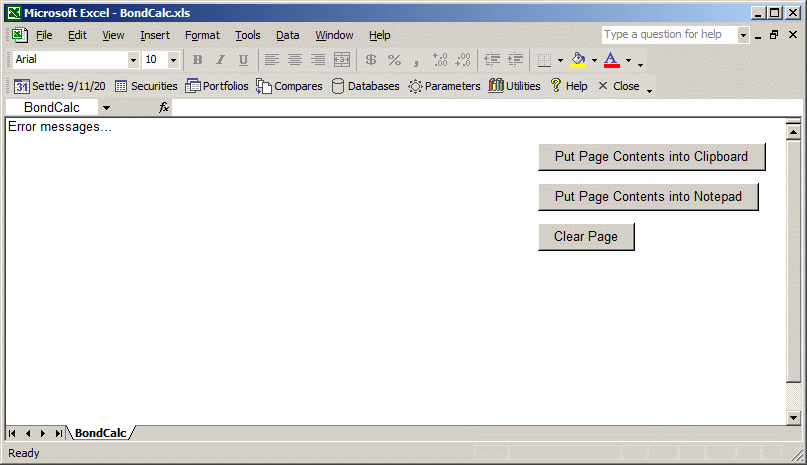Expand the font size dropdown
This screenshot has height=465, width=807.
point(173,60)
